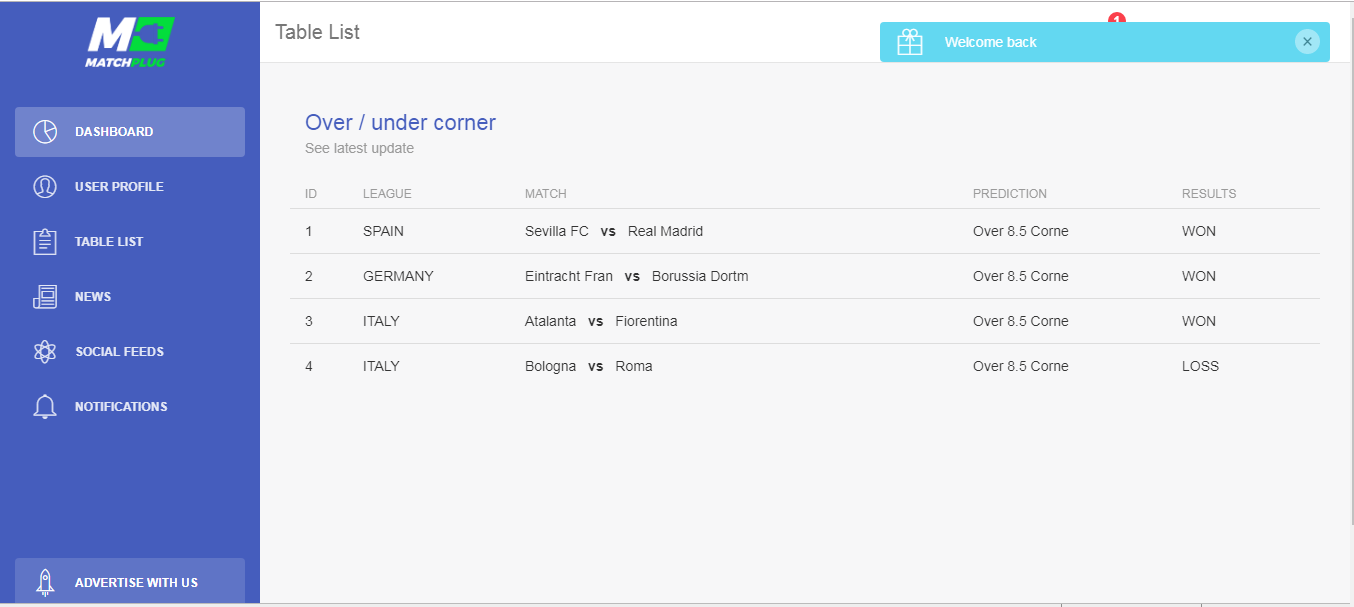Click the Notifications bell icon
The width and height of the screenshot is (1354, 607).
pyautogui.click(x=45, y=407)
